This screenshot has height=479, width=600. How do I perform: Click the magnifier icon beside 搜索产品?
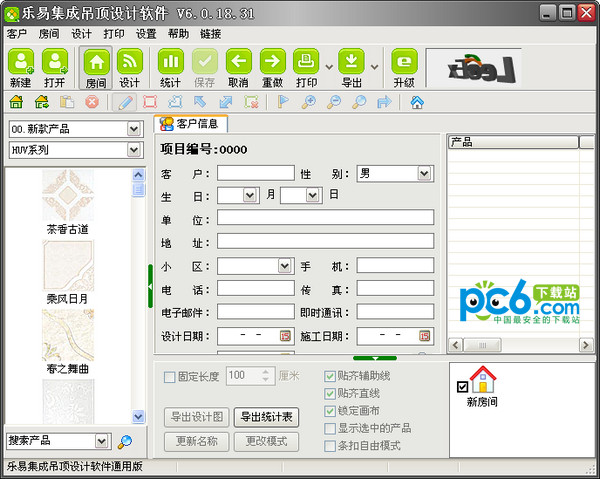pos(125,441)
